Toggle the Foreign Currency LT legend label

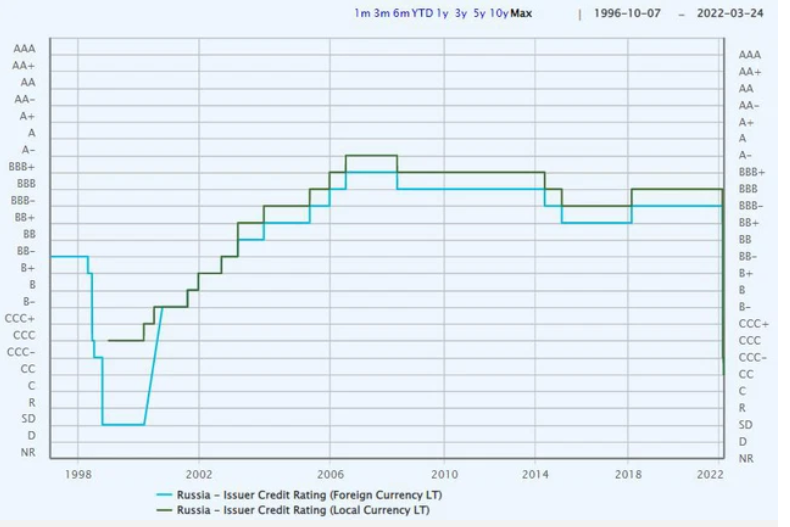click(309, 495)
